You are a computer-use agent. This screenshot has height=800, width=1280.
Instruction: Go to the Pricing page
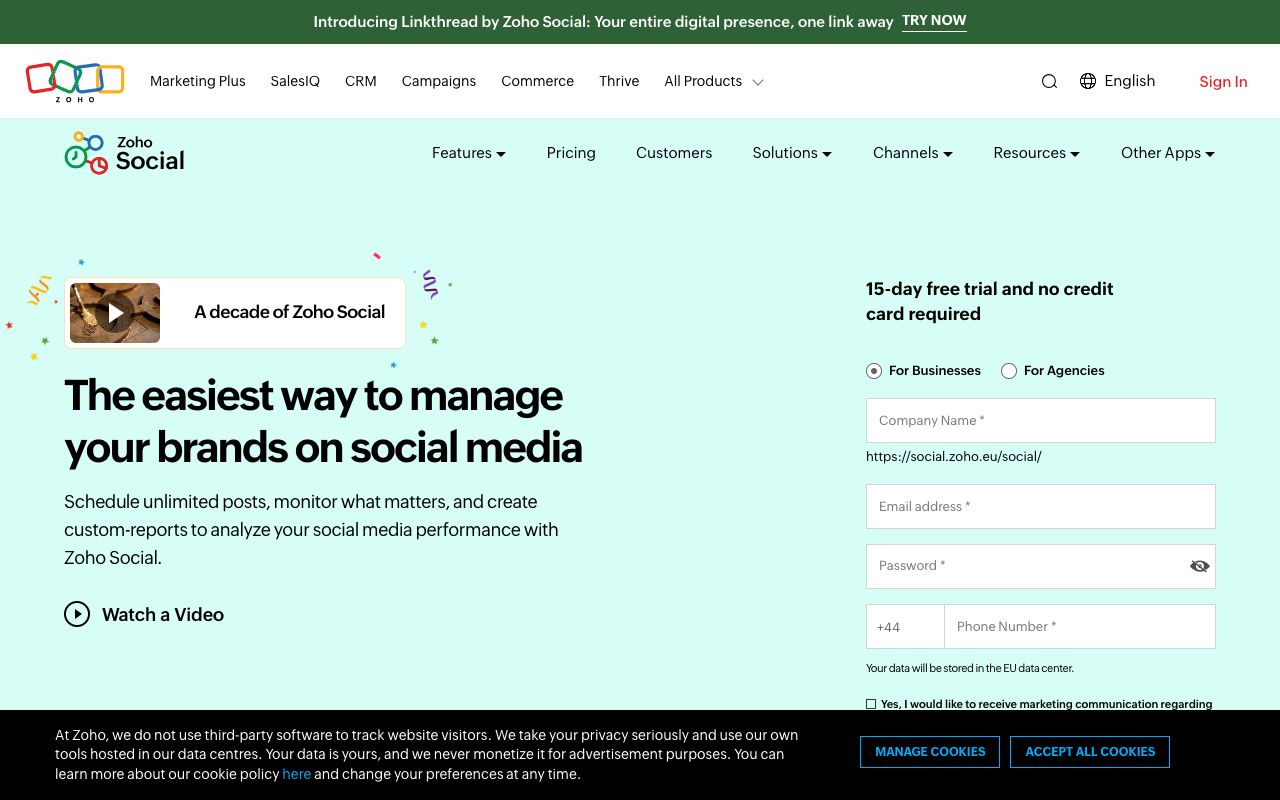(571, 153)
